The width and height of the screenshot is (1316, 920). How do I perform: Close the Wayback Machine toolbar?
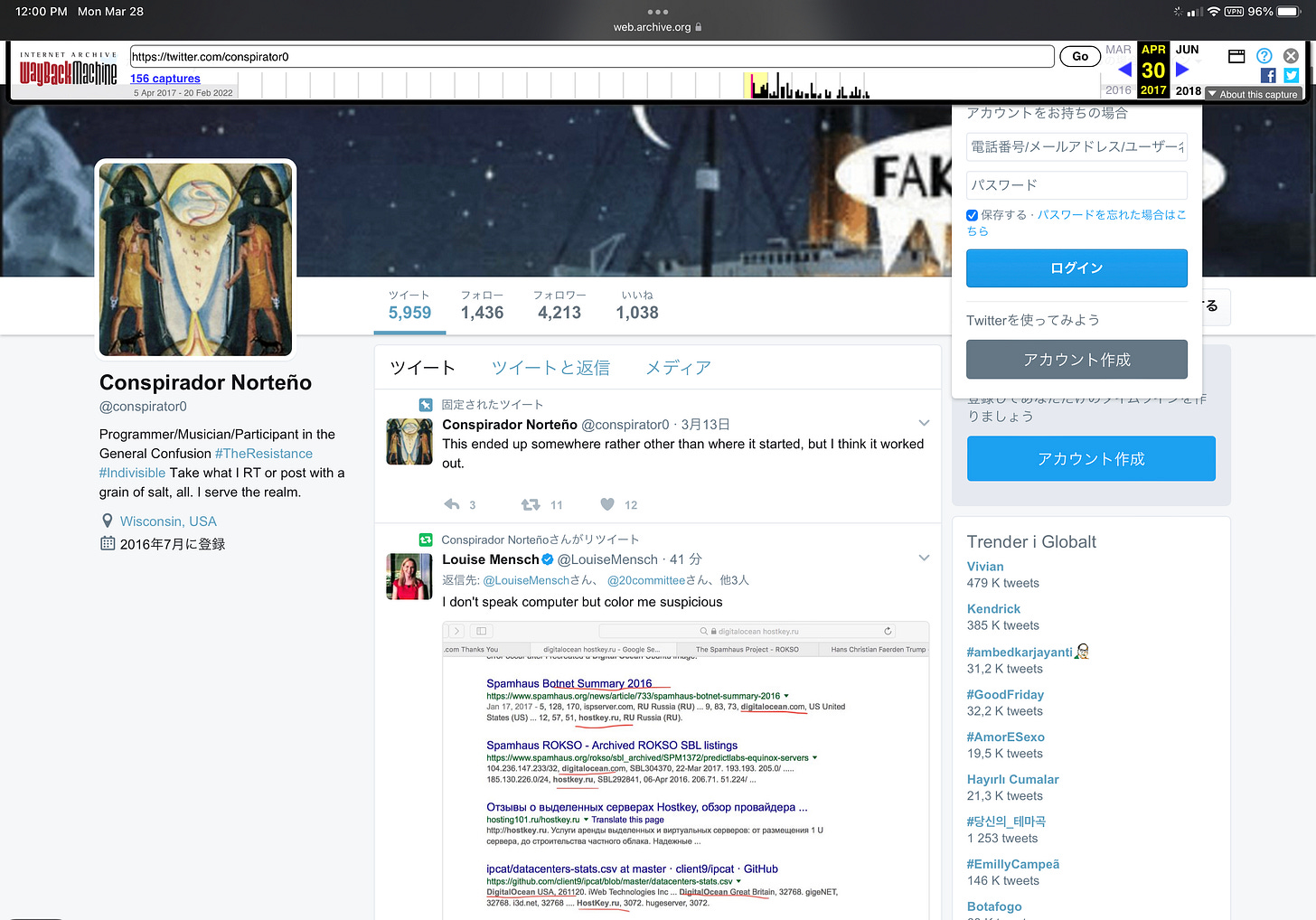click(1291, 56)
